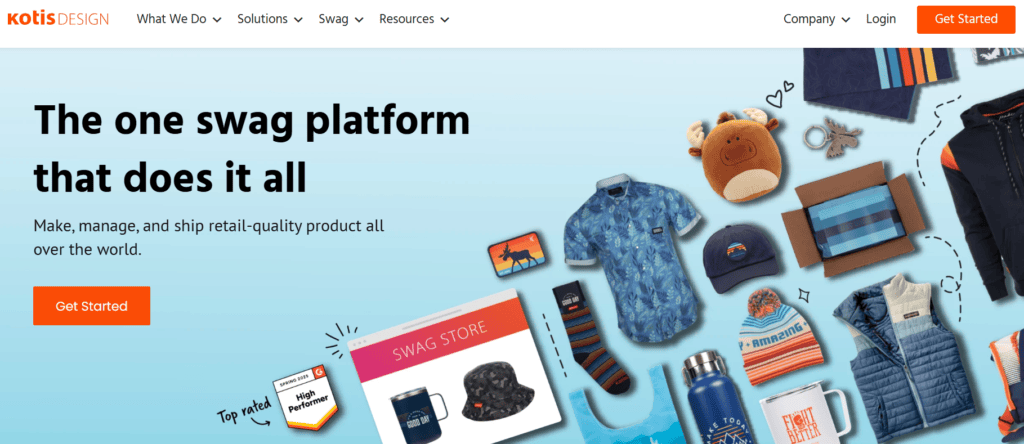Screen dimensions: 1024x444
Task: Expand the Solutions dropdown chevron
Action: click(x=298, y=20)
